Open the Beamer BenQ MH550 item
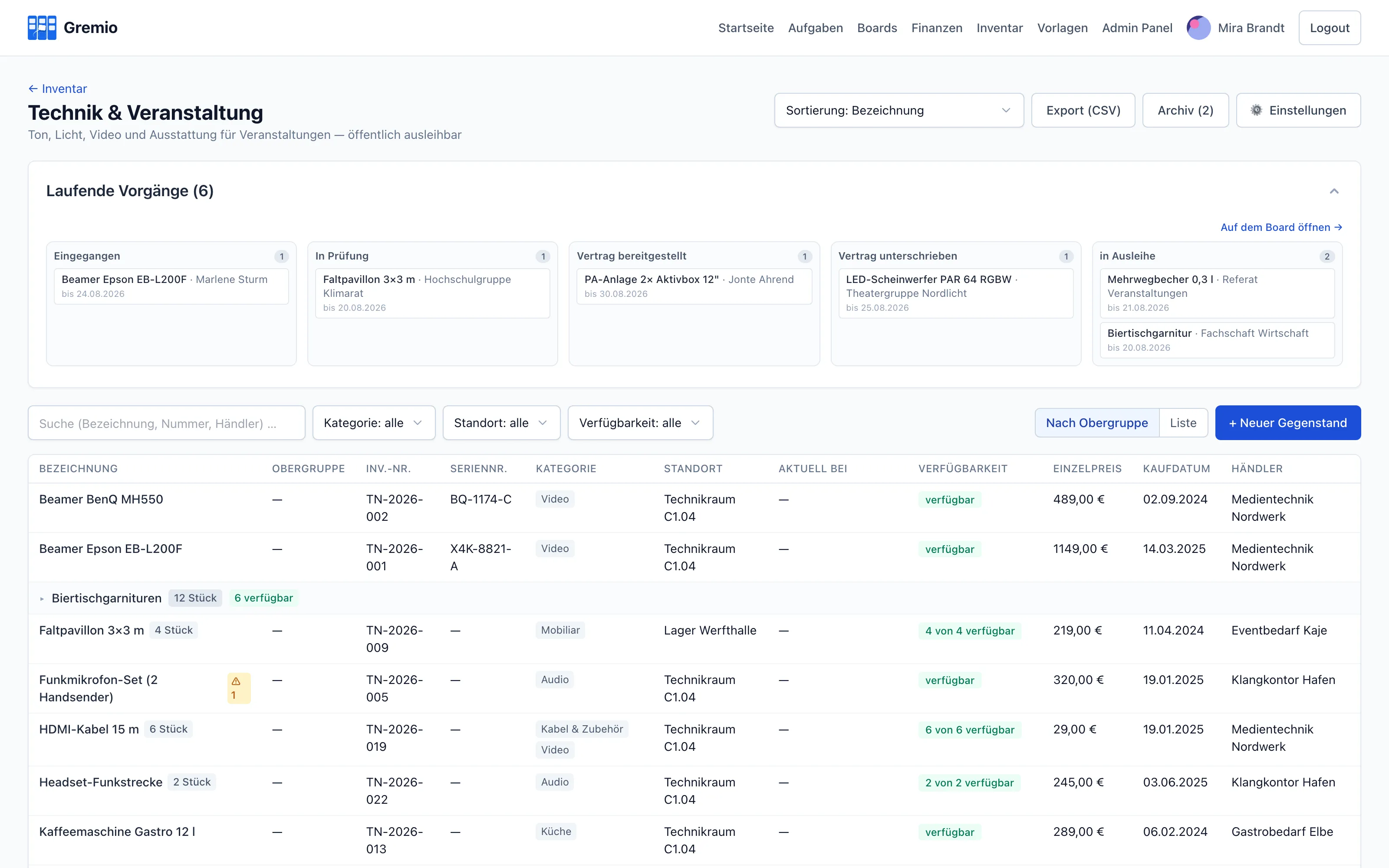Screen dimensions: 1389x868 coord(101,500)
